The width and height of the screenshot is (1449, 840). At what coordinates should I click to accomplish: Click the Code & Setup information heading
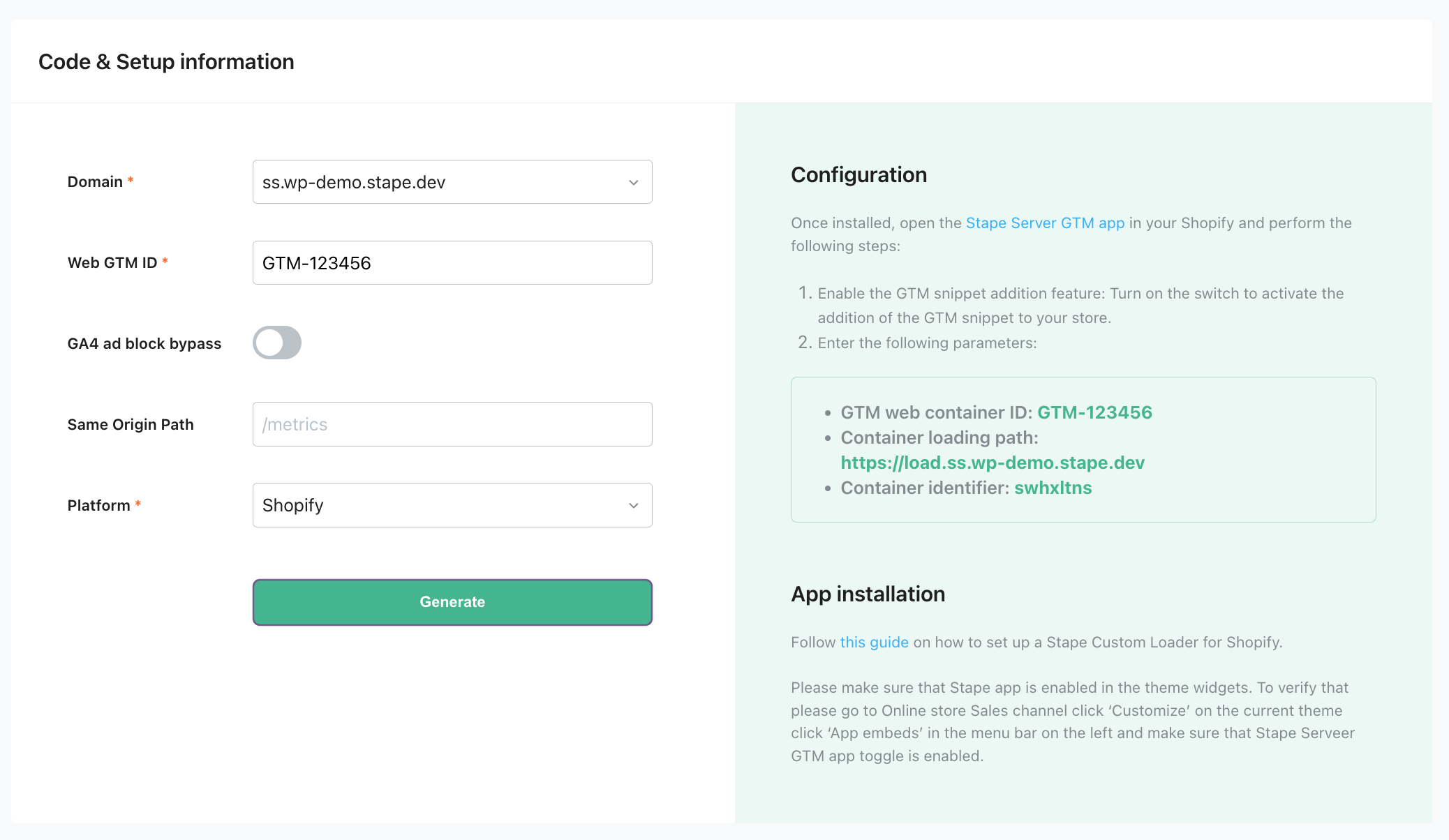pos(166,61)
